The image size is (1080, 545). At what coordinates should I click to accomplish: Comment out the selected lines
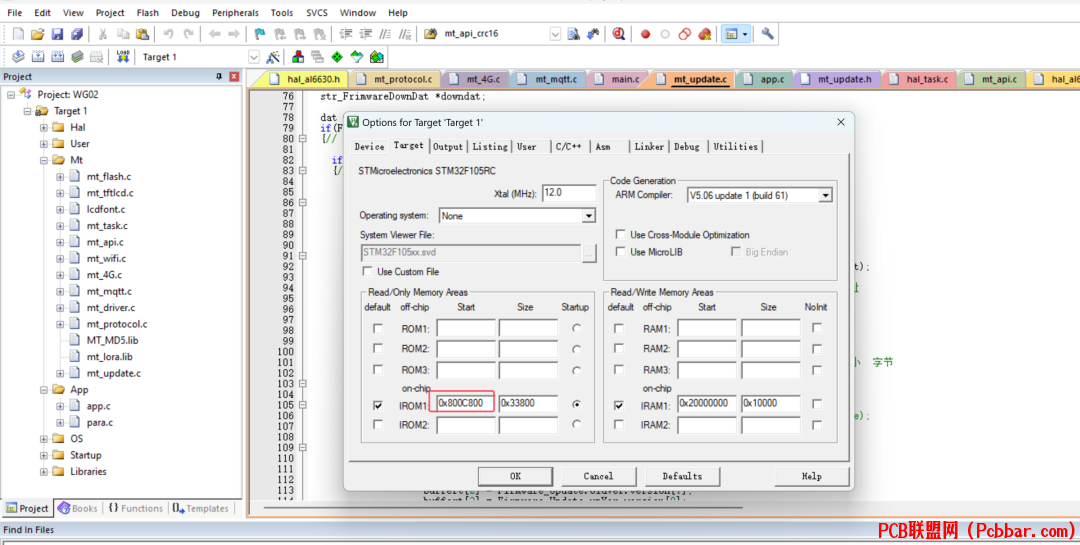(386, 34)
